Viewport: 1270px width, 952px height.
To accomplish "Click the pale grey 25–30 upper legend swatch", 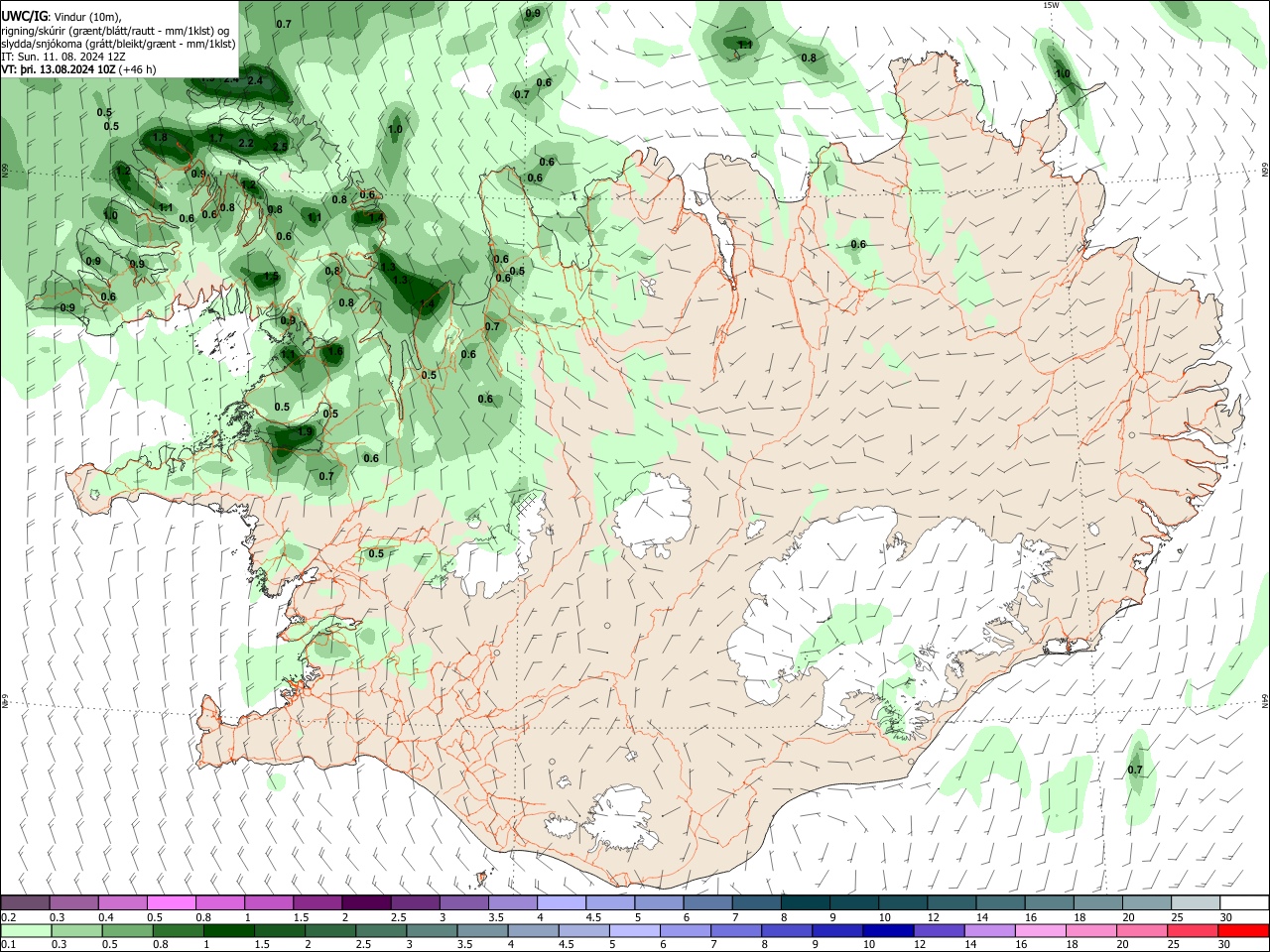I will [1196, 902].
